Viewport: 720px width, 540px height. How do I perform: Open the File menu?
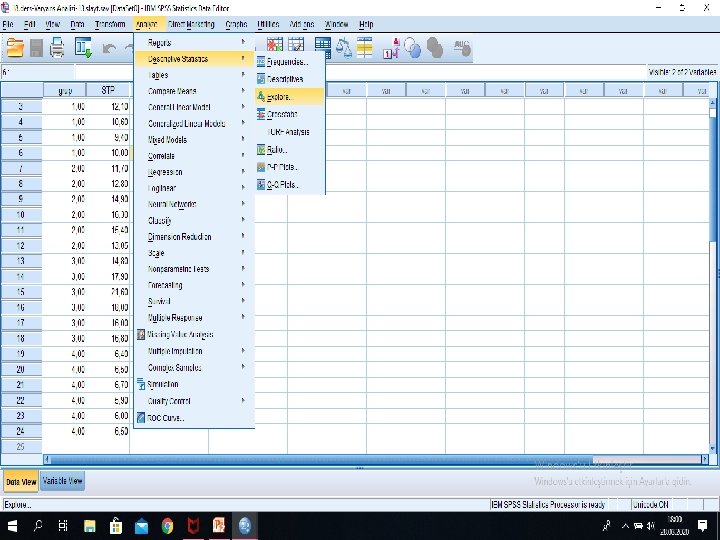coord(8,24)
